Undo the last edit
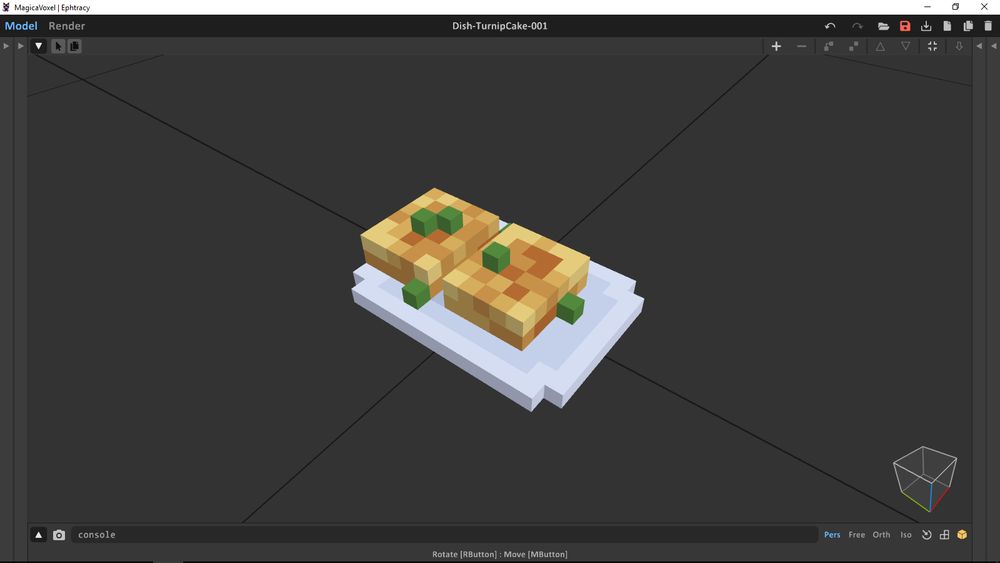Screen dimensions: 1000x563 [830, 26]
